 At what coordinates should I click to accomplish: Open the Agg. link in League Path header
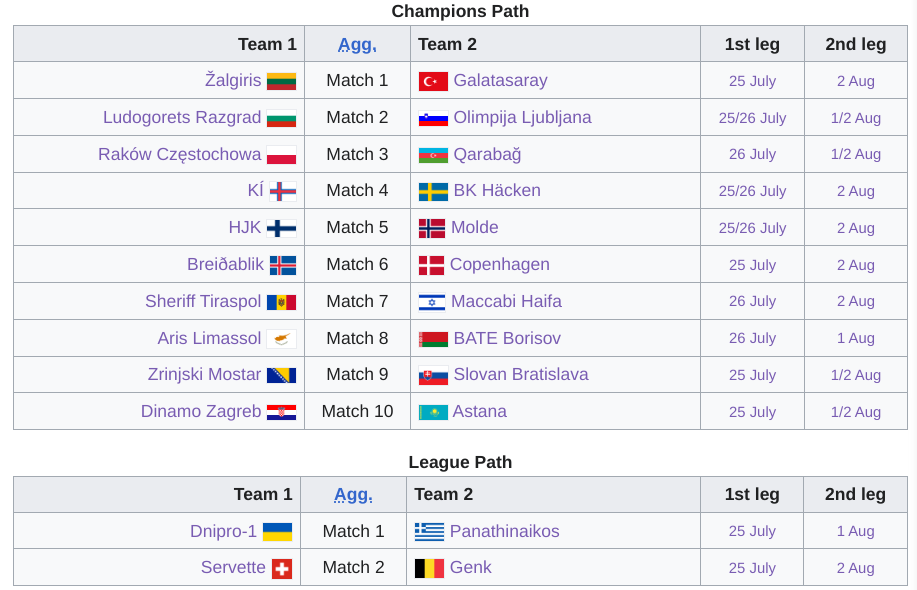tap(353, 495)
